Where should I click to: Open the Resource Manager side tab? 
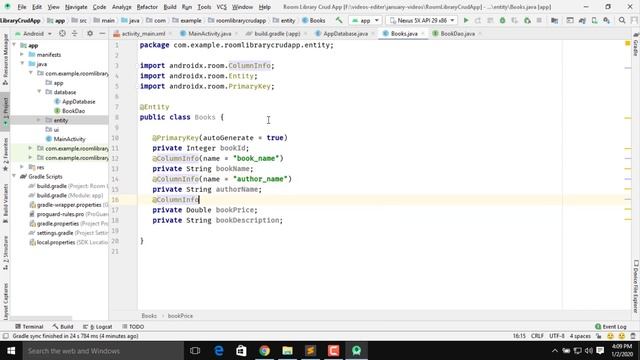[x=5, y=60]
